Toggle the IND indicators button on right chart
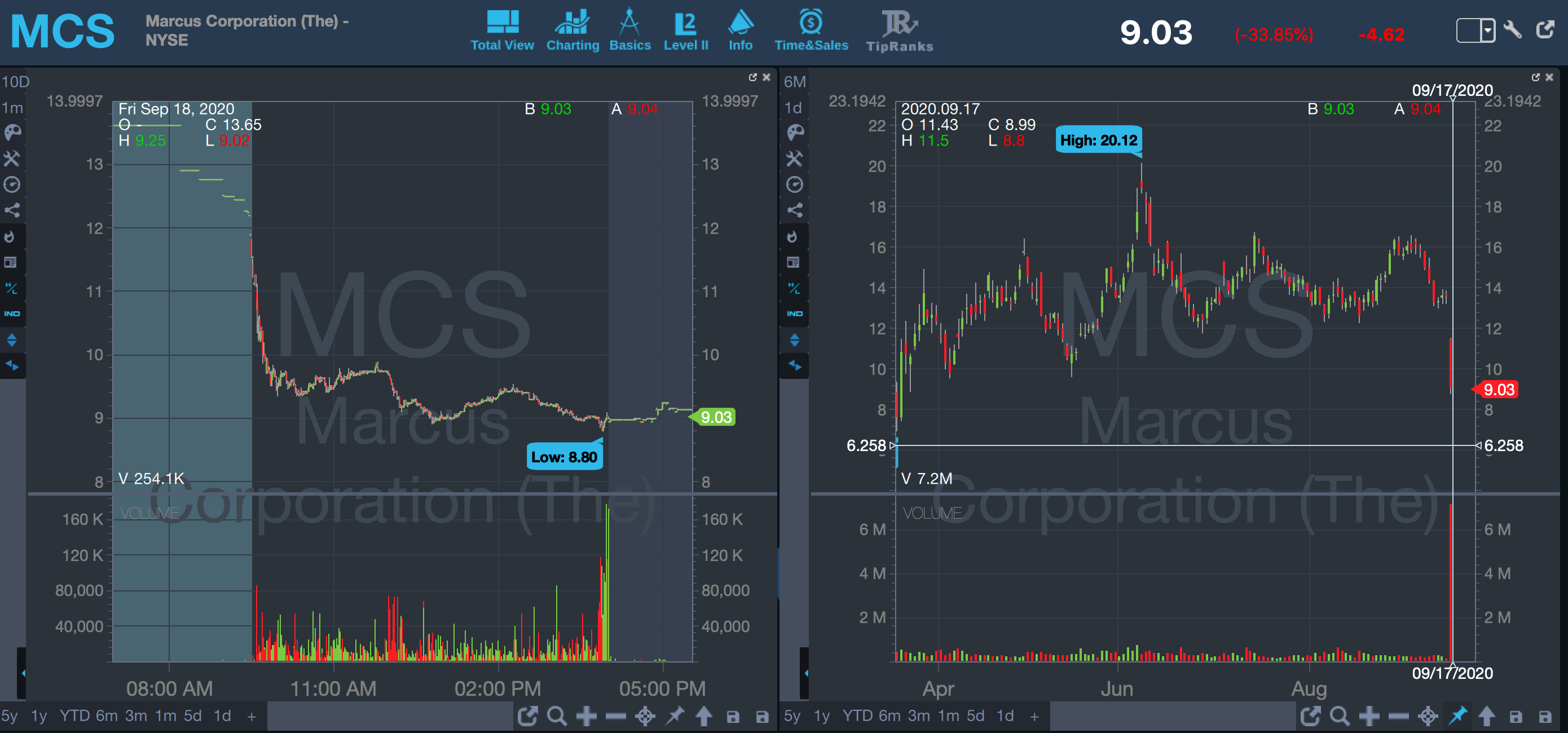 pos(794,314)
